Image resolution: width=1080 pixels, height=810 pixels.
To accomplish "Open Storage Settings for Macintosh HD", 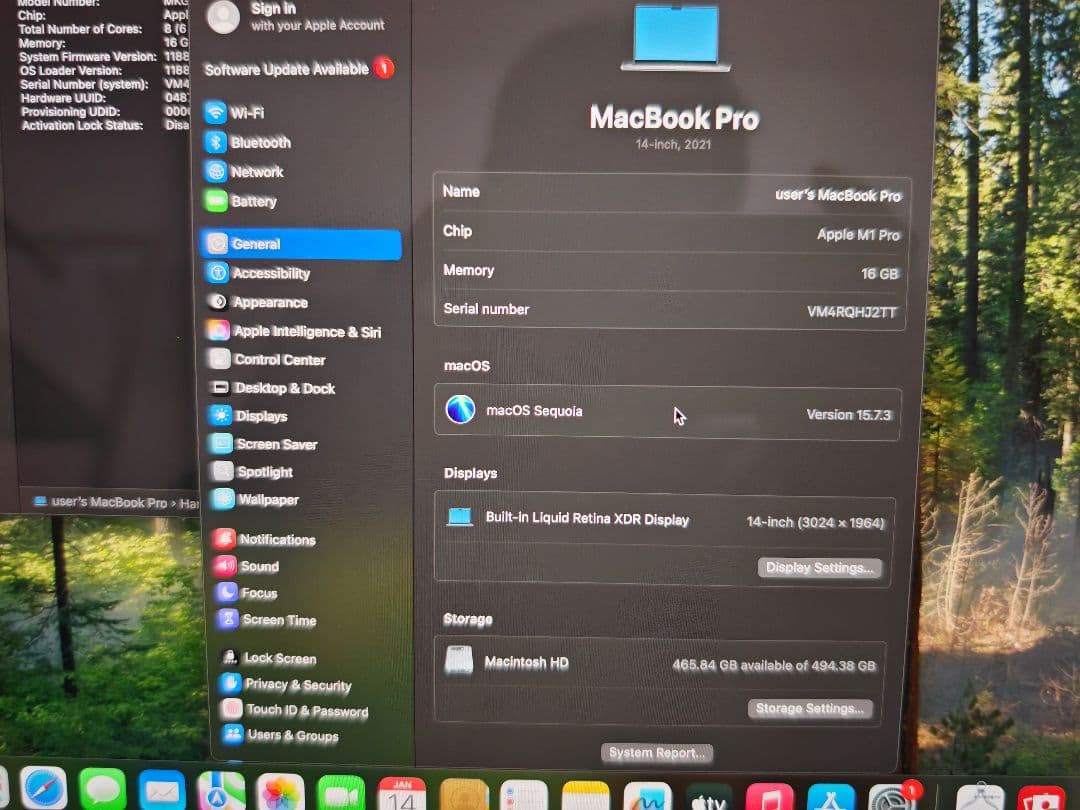I will pos(810,708).
